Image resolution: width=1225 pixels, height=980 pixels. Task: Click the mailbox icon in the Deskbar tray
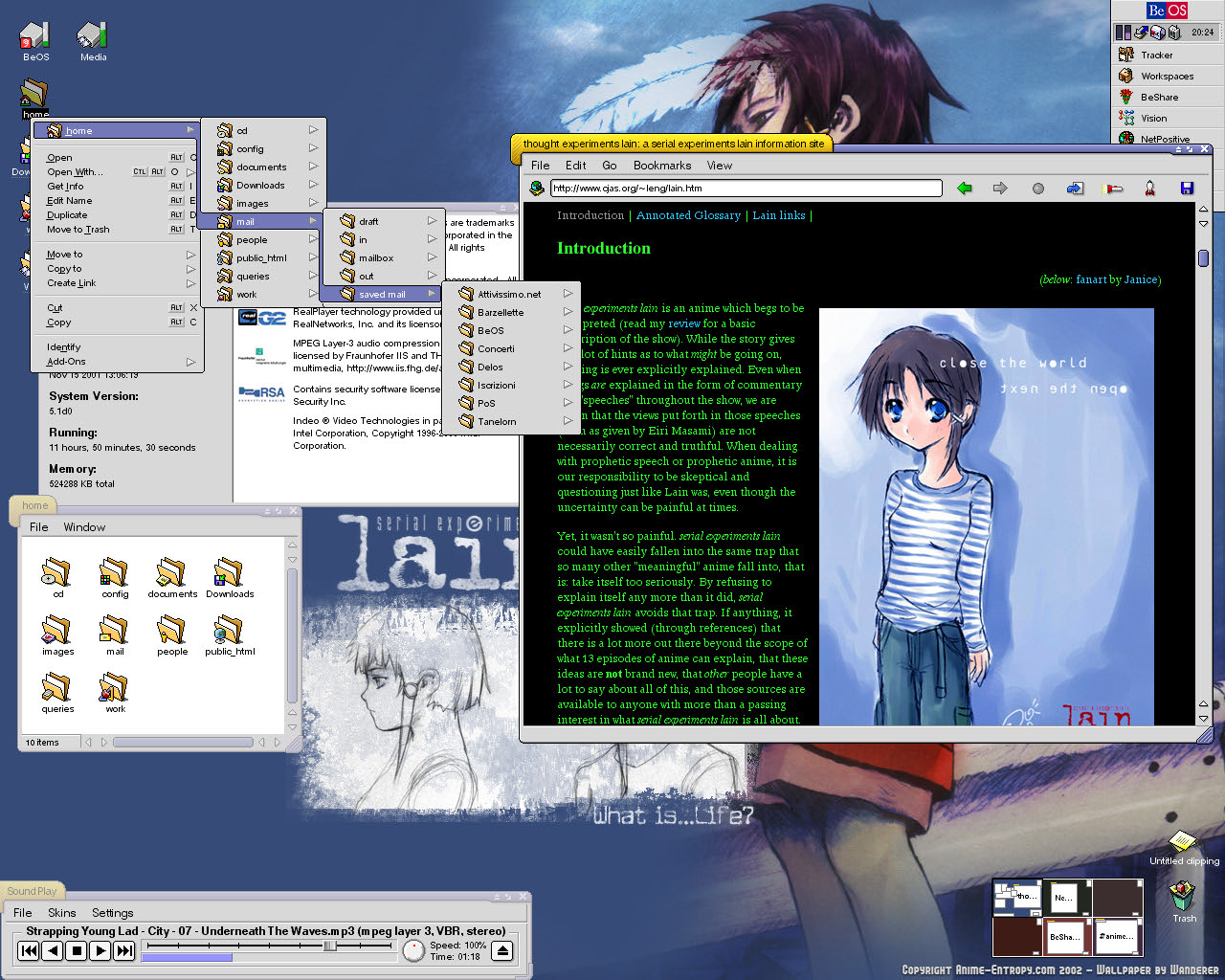pos(1156,33)
